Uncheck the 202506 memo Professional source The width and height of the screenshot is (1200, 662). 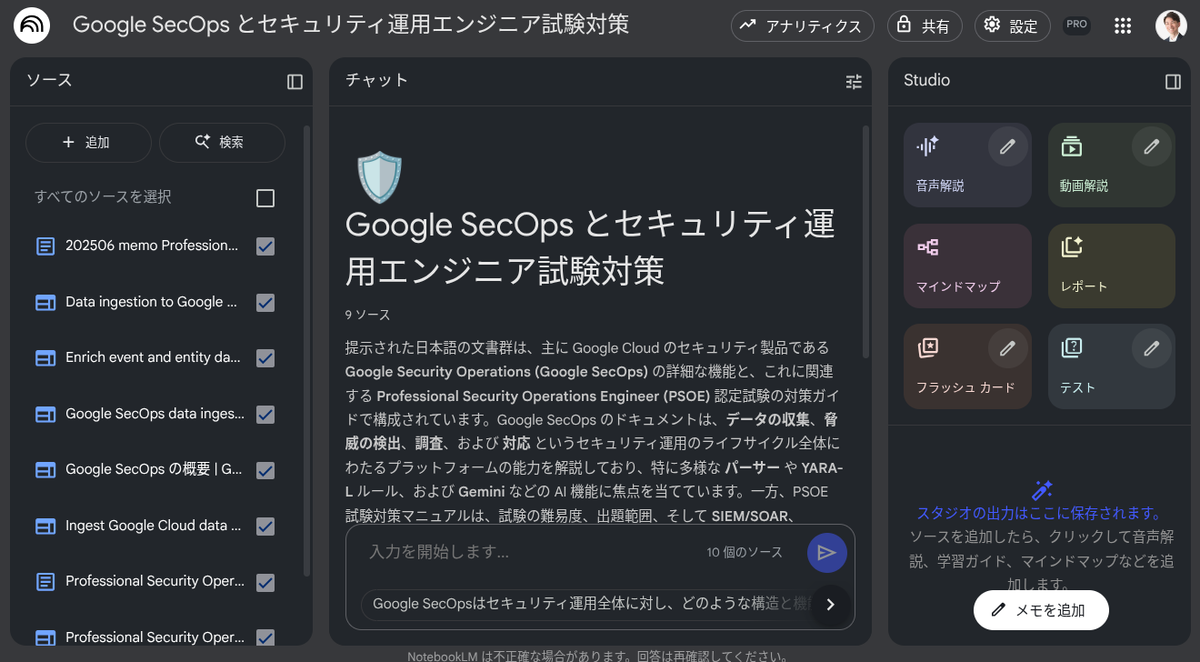coord(265,246)
